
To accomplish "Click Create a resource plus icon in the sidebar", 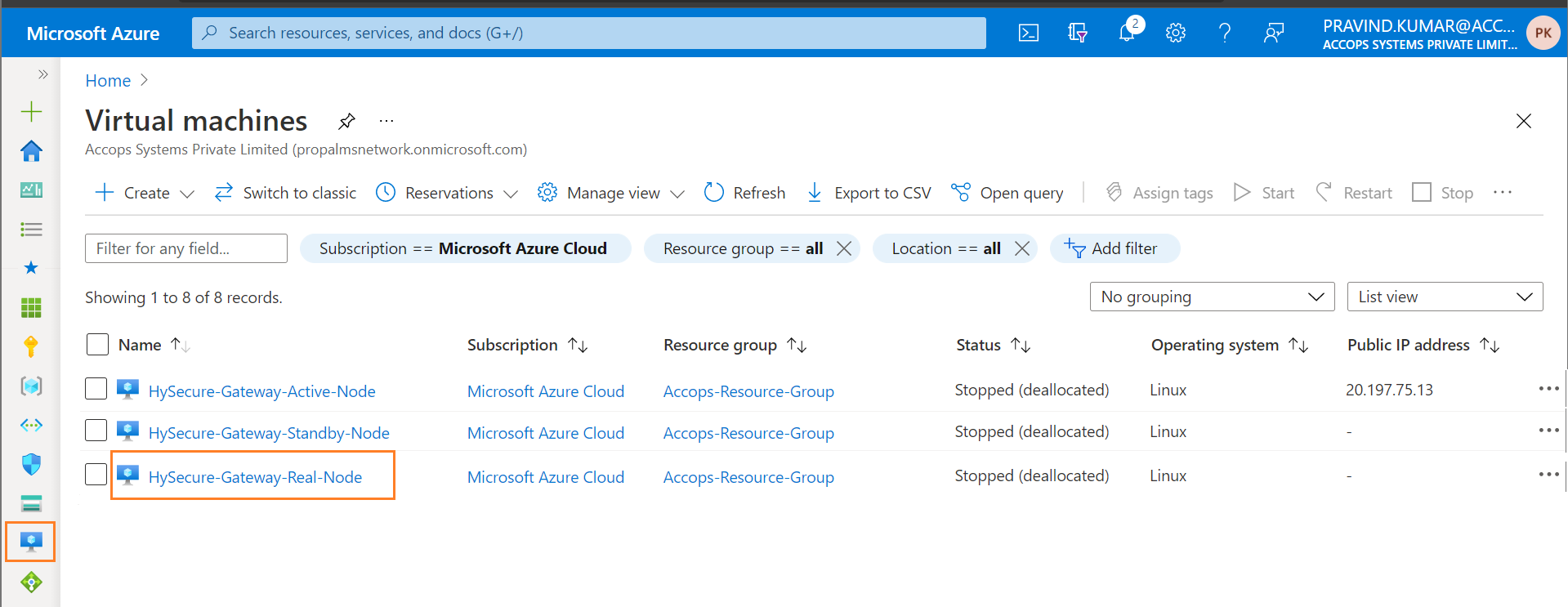I will [x=31, y=111].
